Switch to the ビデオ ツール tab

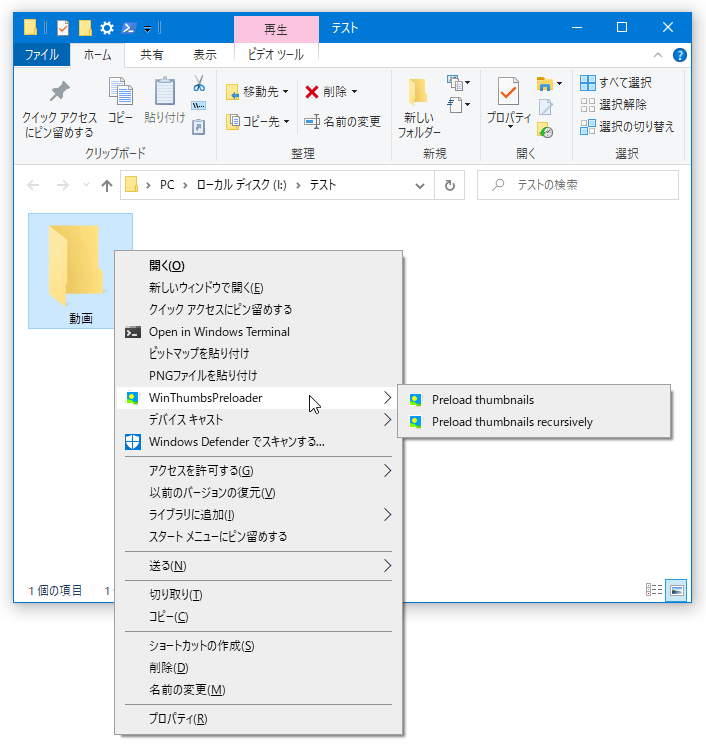click(276, 55)
